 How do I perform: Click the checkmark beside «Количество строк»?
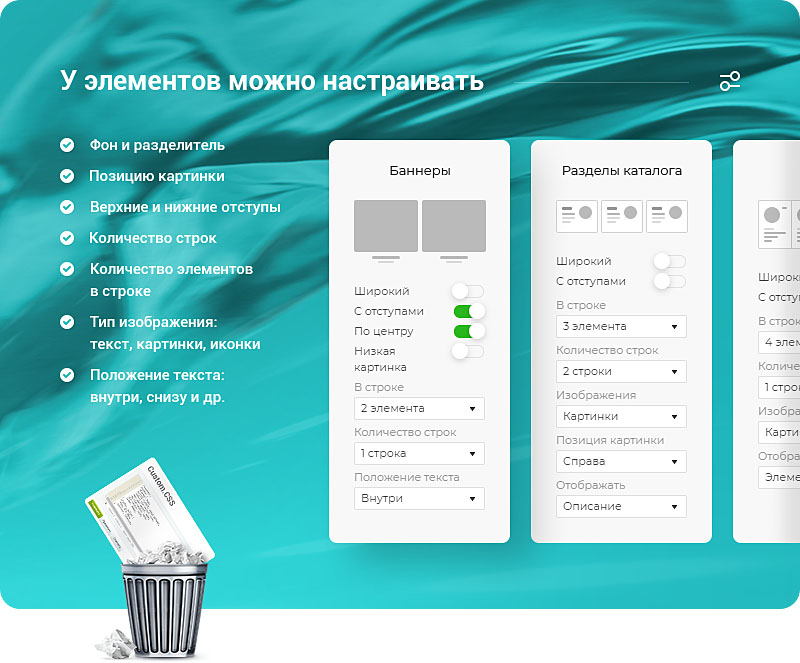(x=68, y=239)
